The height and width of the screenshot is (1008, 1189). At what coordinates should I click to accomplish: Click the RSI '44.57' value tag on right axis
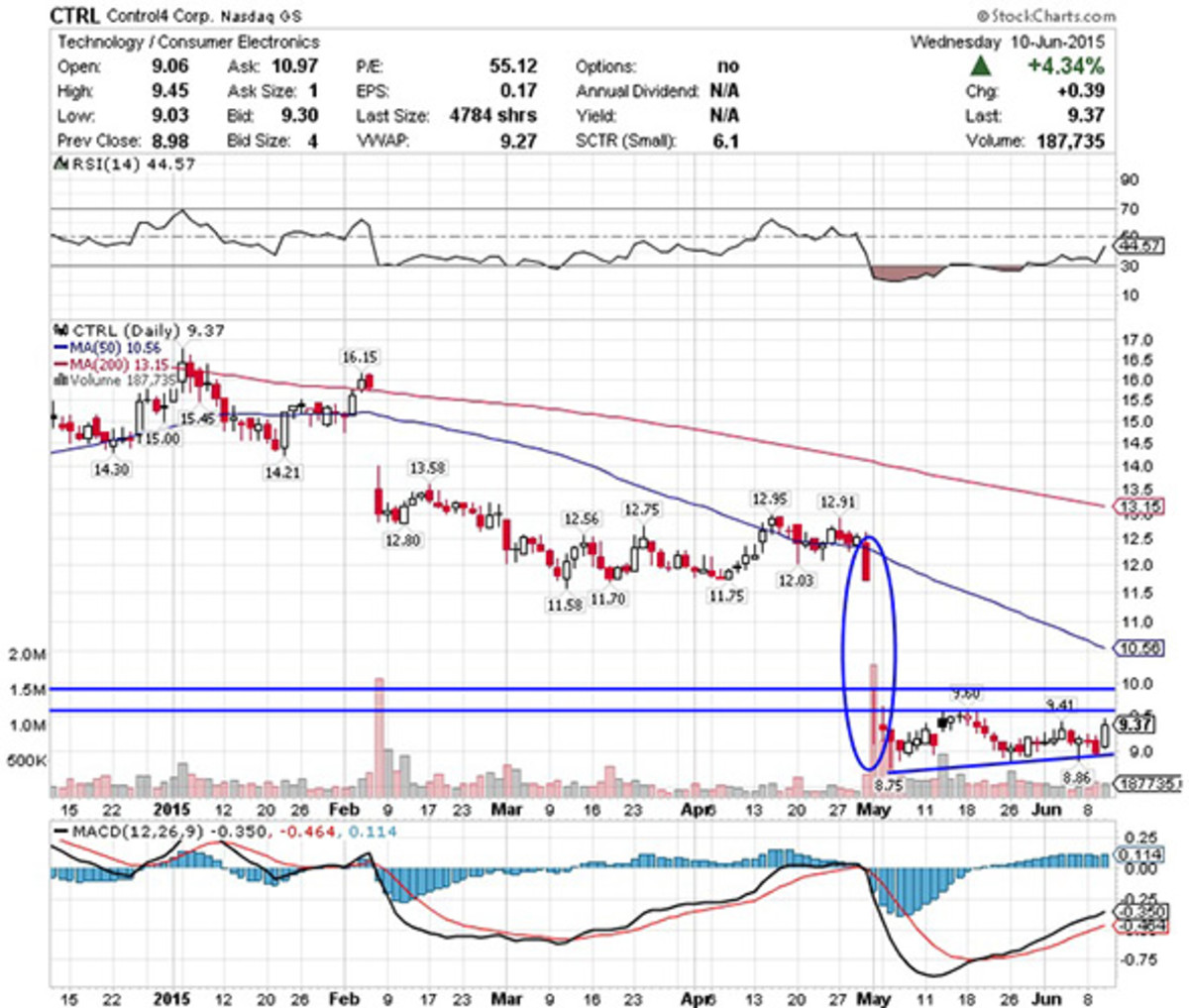[1140, 245]
